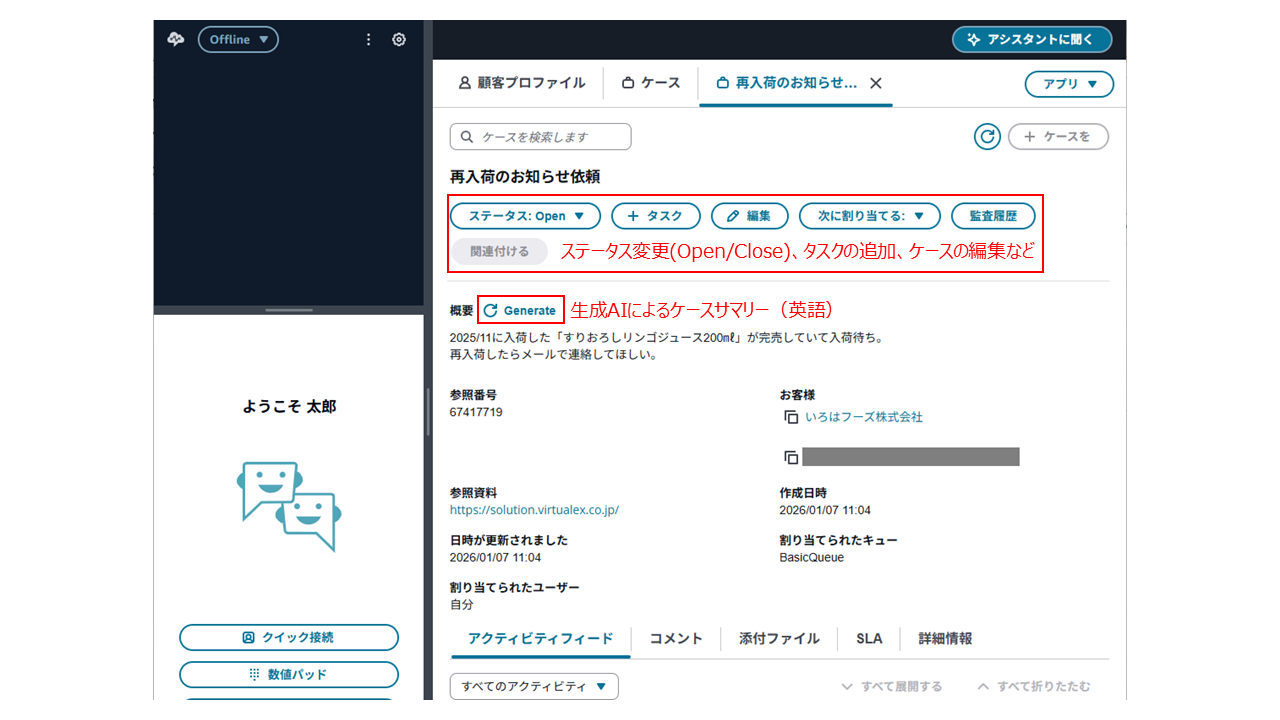Open softphone settings gear icon
This screenshot has width=1280, height=720.
pos(399,39)
